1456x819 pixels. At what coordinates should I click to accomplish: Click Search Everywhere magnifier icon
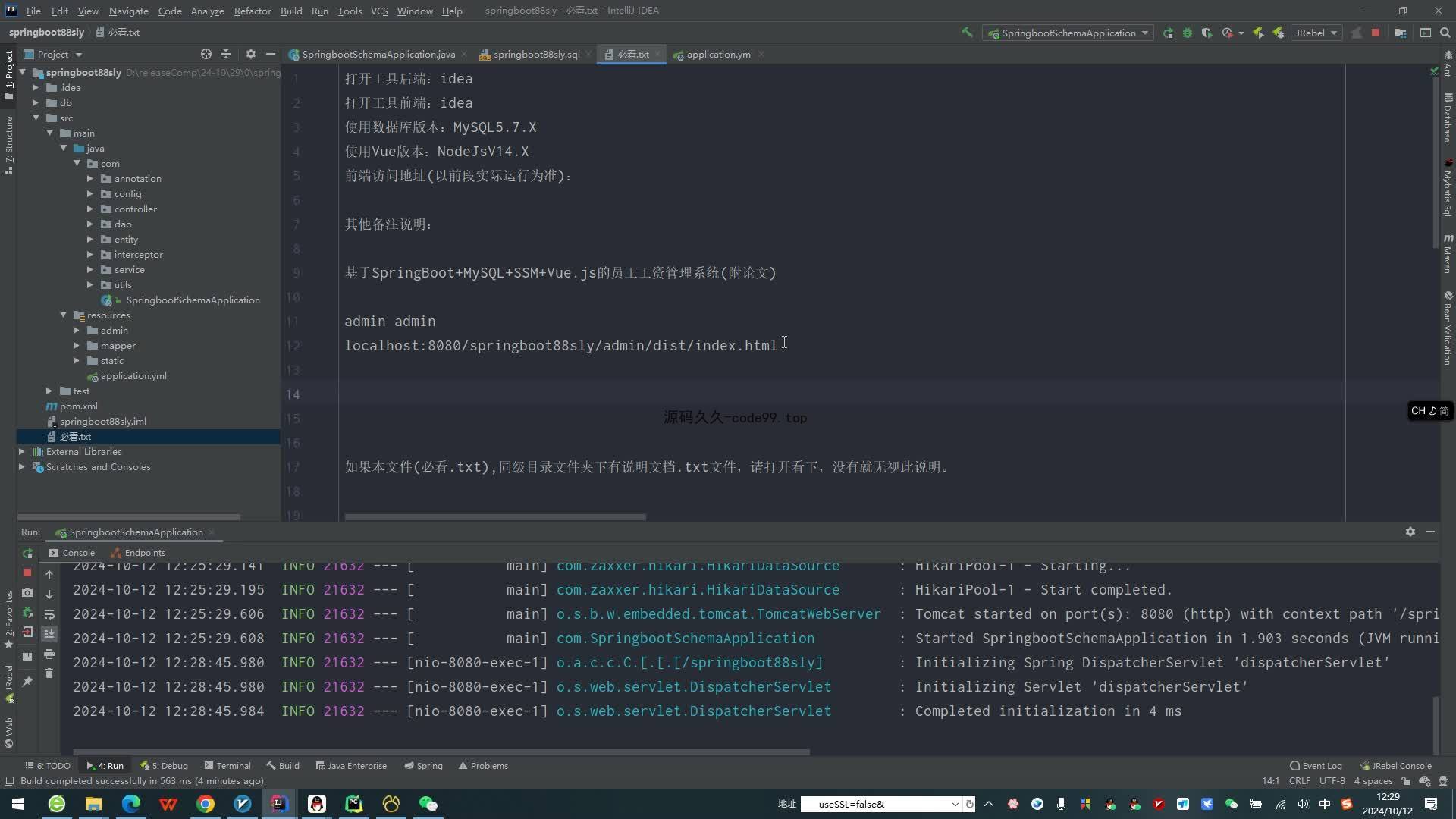(x=1445, y=33)
